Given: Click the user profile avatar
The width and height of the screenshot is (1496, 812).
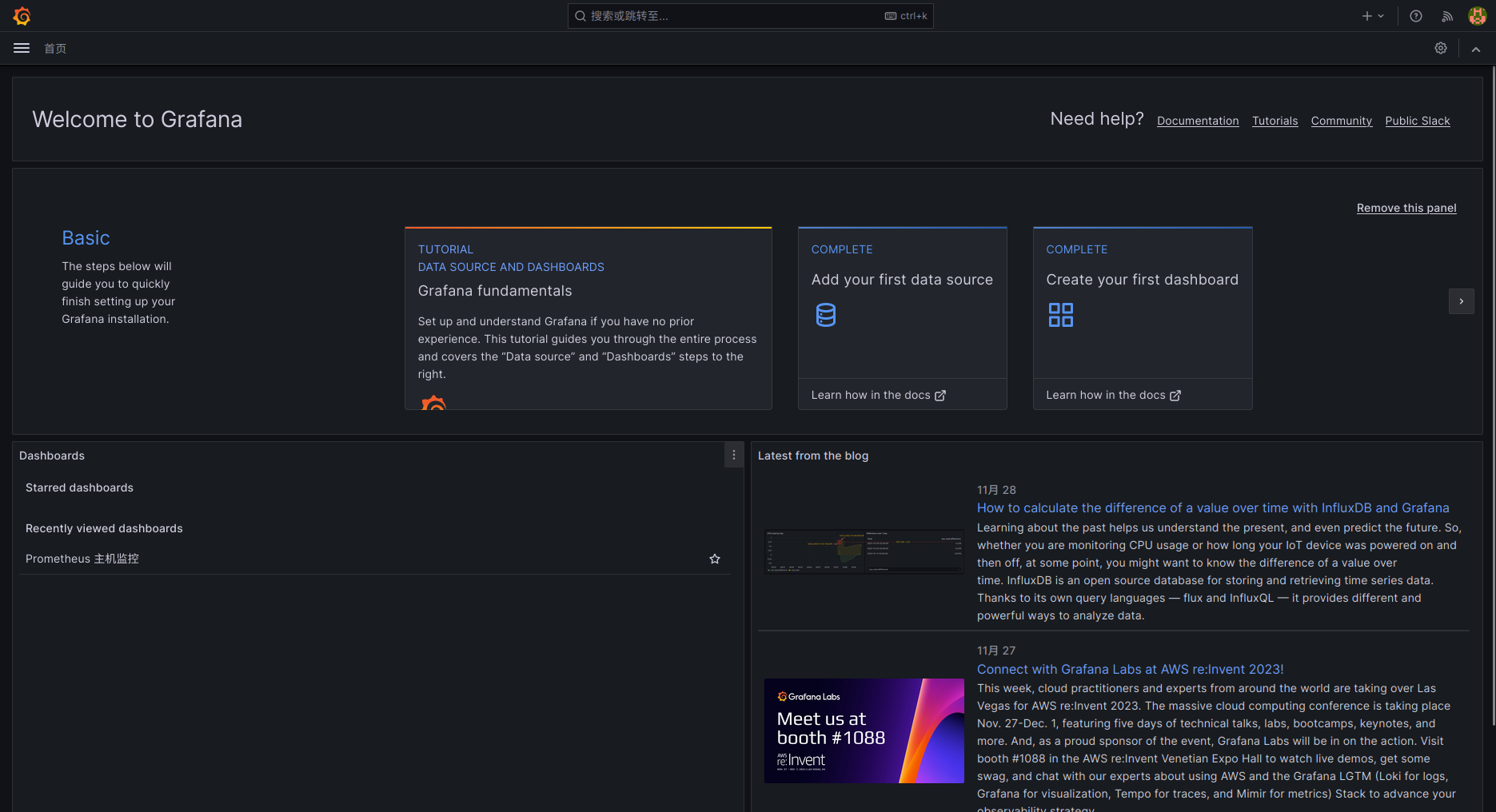Looking at the screenshot, I should tap(1477, 16).
